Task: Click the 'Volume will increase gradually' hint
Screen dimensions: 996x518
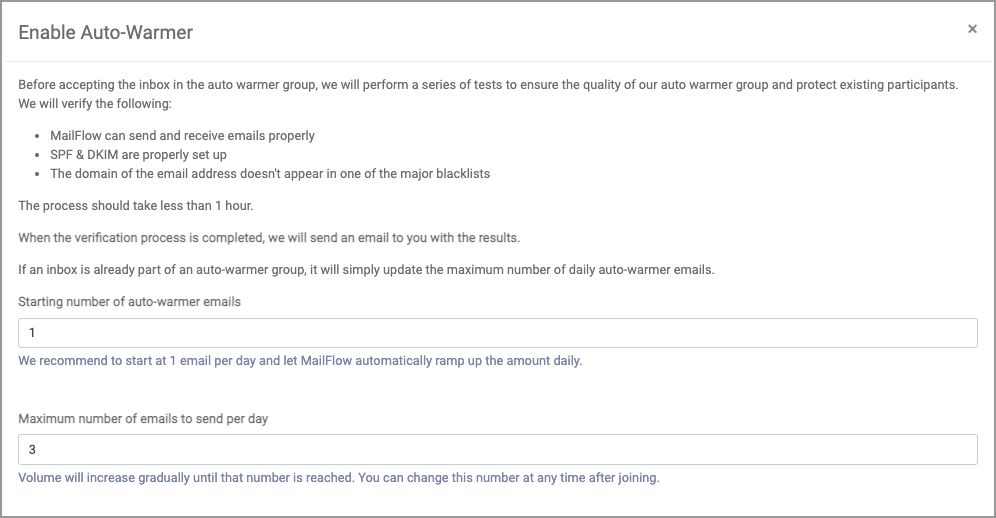Action: tap(338, 477)
